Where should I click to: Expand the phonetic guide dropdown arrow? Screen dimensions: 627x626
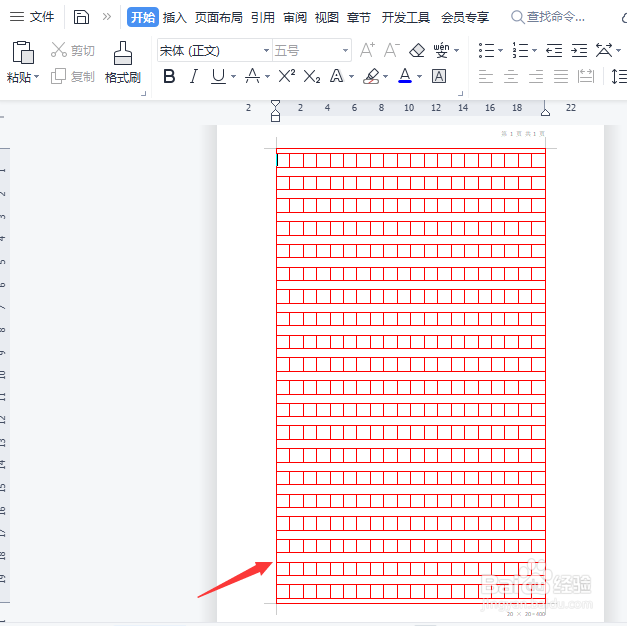(x=457, y=51)
